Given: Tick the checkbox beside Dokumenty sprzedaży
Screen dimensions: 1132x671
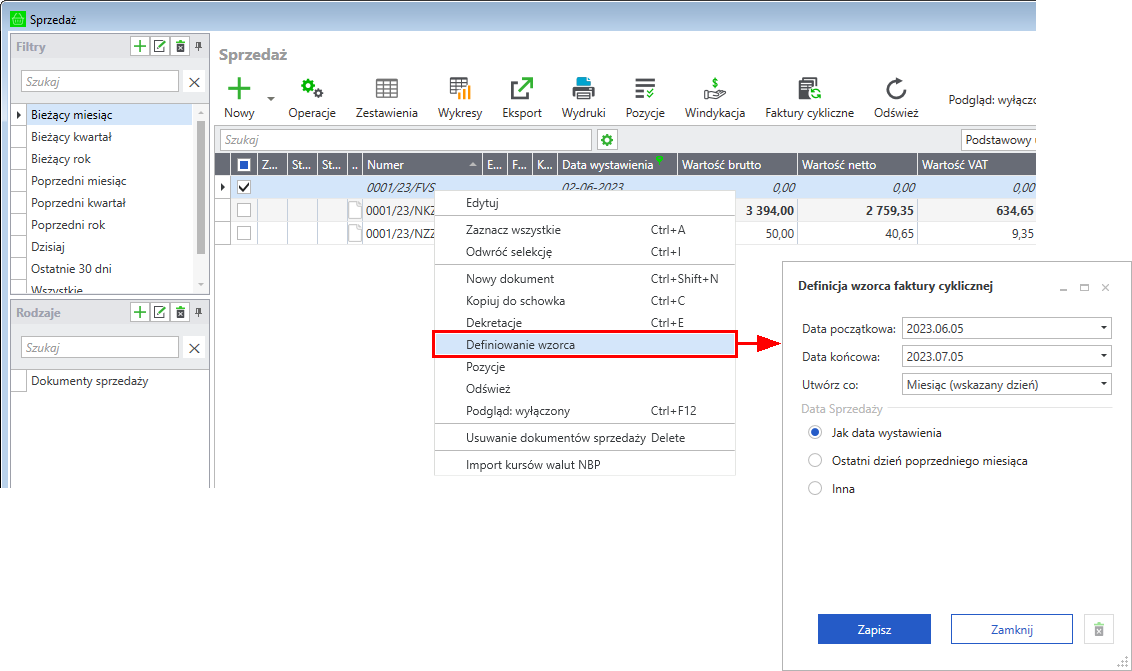Looking at the screenshot, I should (18, 381).
